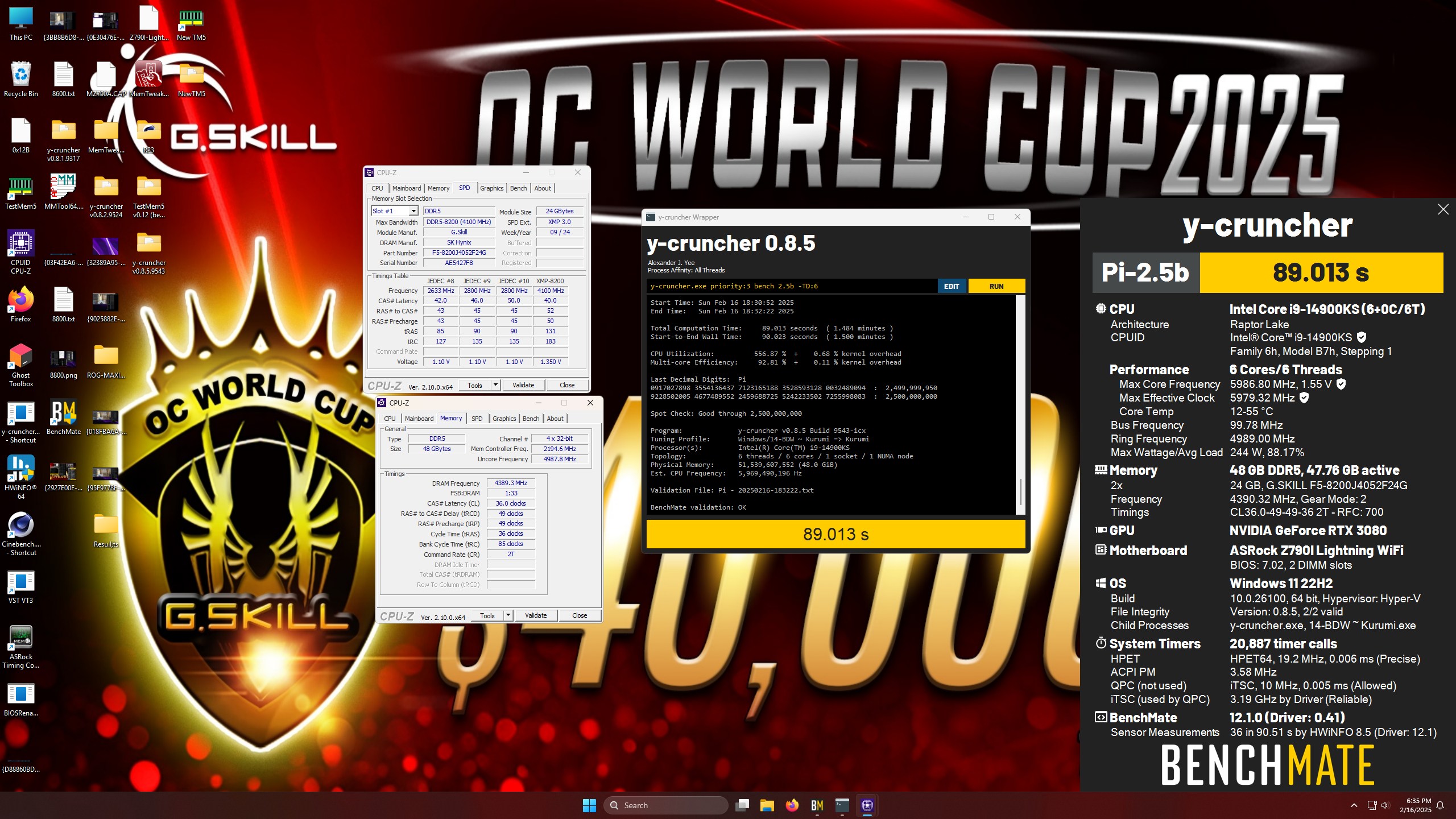The width and height of the screenshot is (1456, 819).
Task: Open the New TM5 shortcut icon
Action: (x=191, y=23)
